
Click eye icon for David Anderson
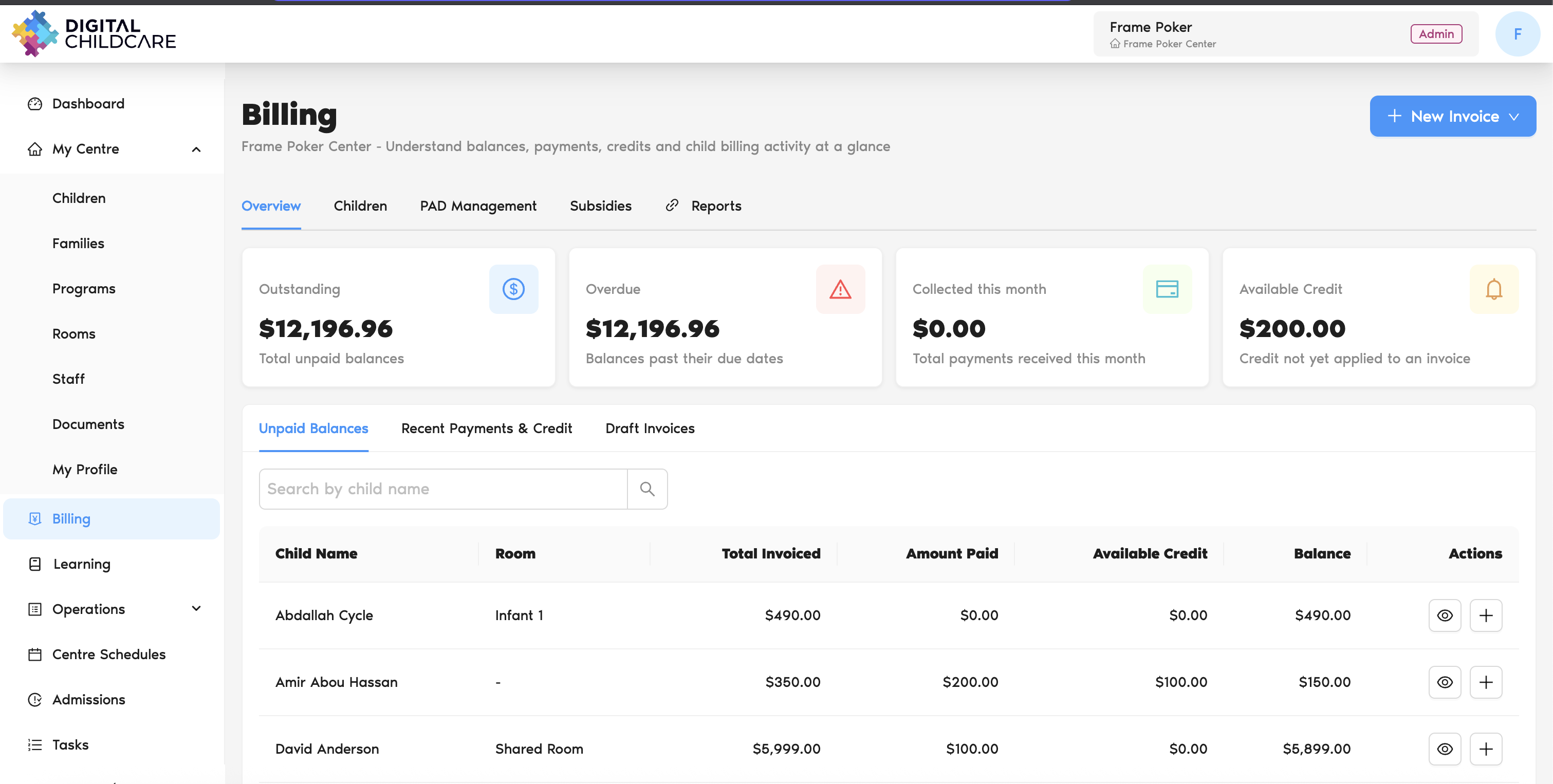coord(1445,749)
